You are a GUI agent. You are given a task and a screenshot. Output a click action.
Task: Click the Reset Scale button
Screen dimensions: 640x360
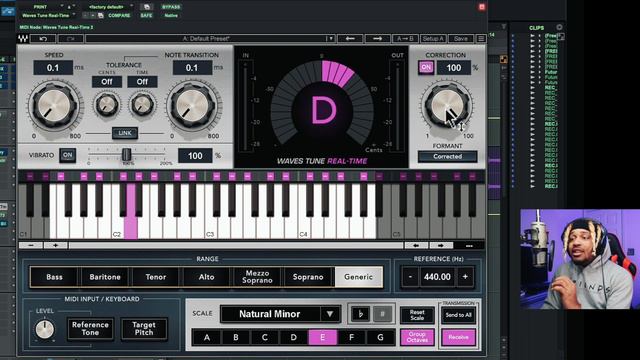pos(417,315)
